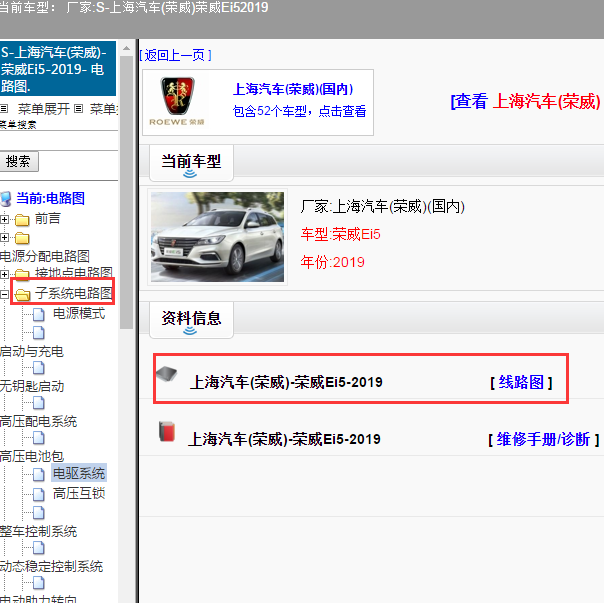Select 无钥匙启动 tree item
This screenshot has width=604, height=603.
point(32,386)
